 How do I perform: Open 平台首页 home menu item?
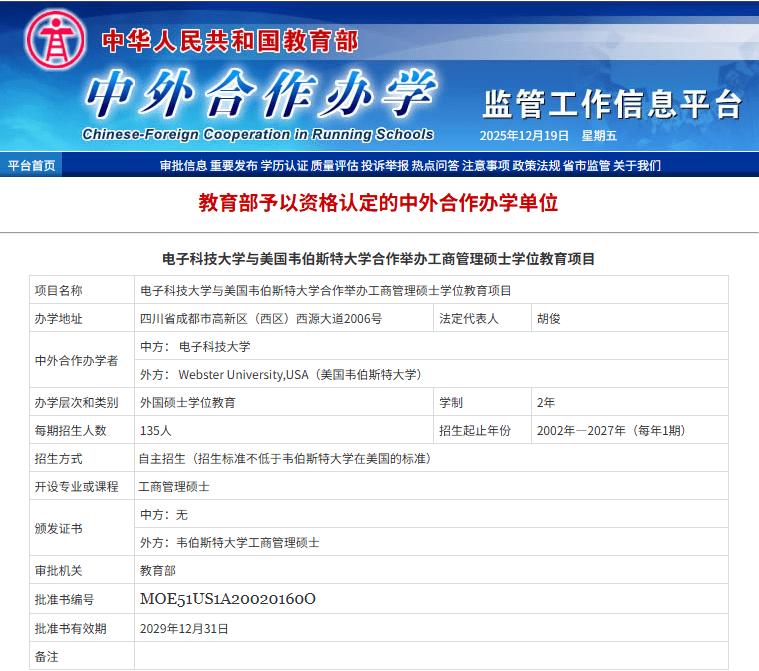(x=31, y=166)
